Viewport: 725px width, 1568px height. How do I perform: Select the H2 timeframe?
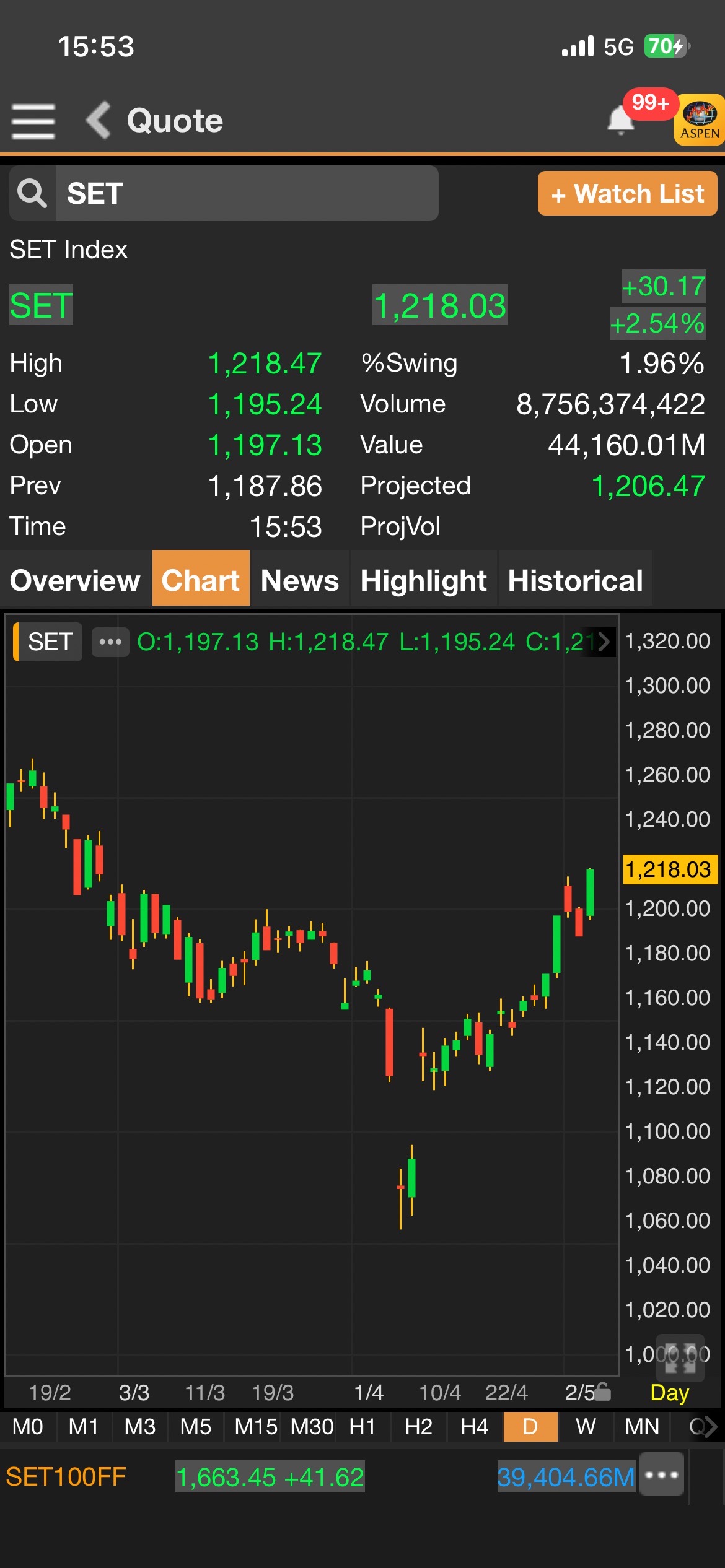tap(418, 1427)
